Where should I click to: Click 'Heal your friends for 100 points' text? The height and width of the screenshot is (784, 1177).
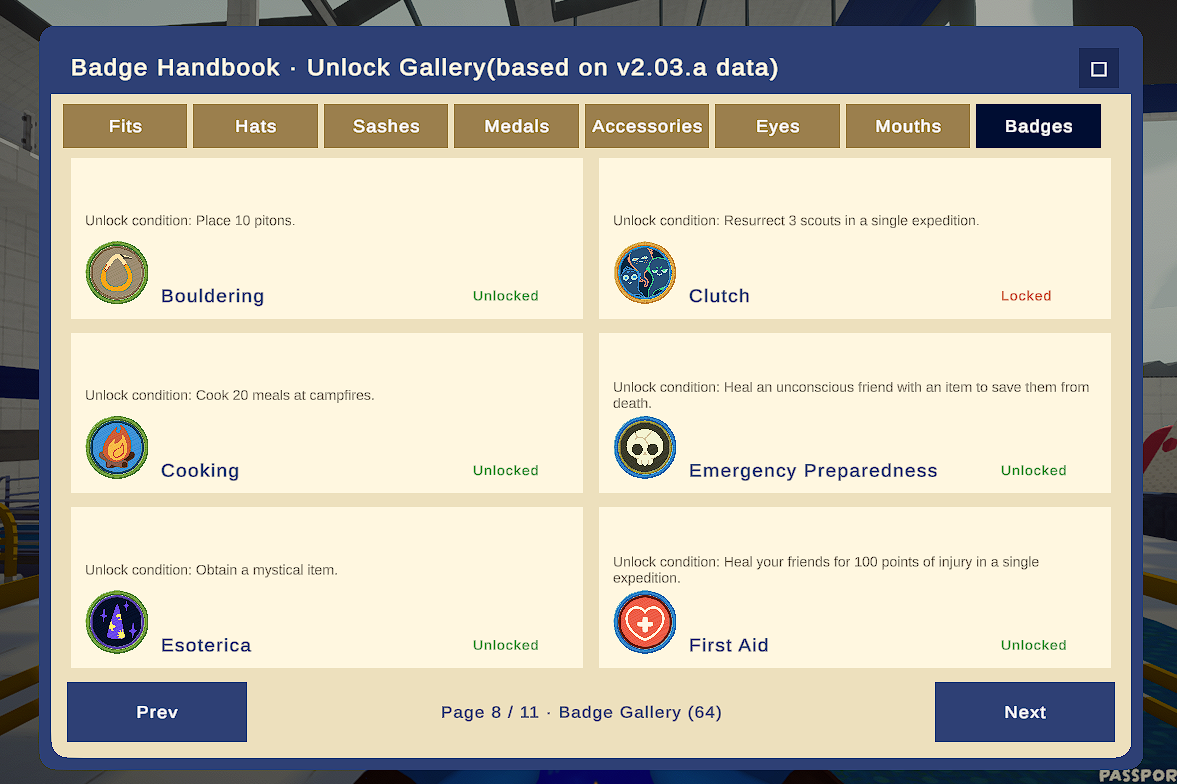[x=826, y=570]
